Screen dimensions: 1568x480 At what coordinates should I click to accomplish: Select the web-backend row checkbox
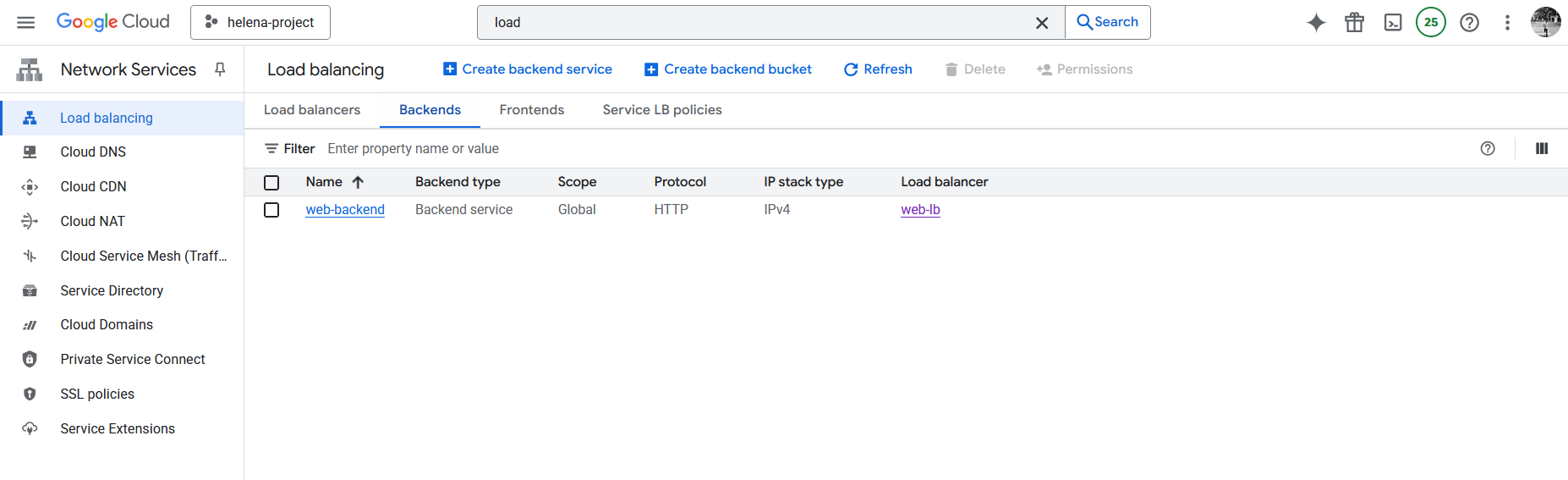coord(271,210)
